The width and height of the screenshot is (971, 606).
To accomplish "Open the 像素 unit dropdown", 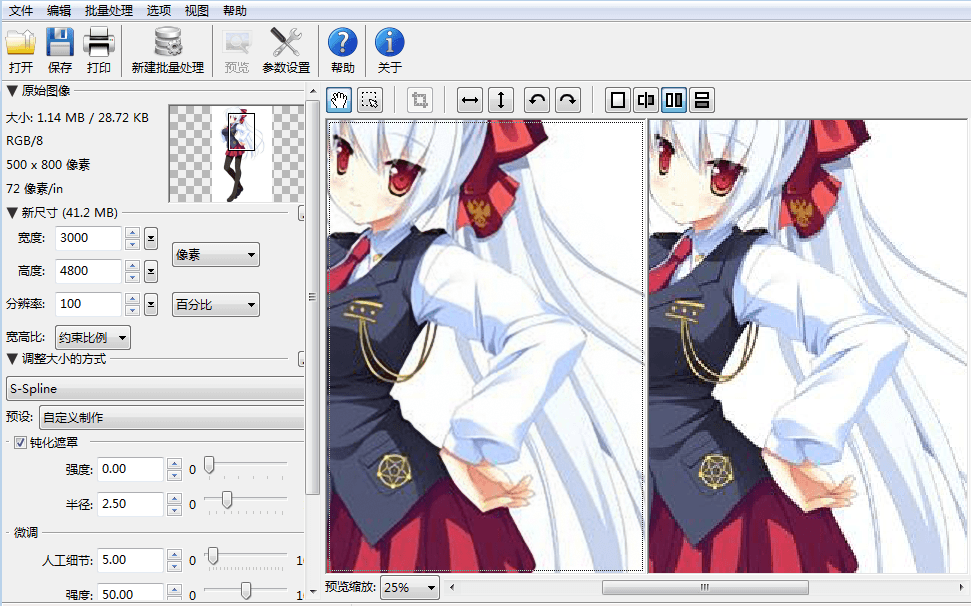I will pos(216,254).
